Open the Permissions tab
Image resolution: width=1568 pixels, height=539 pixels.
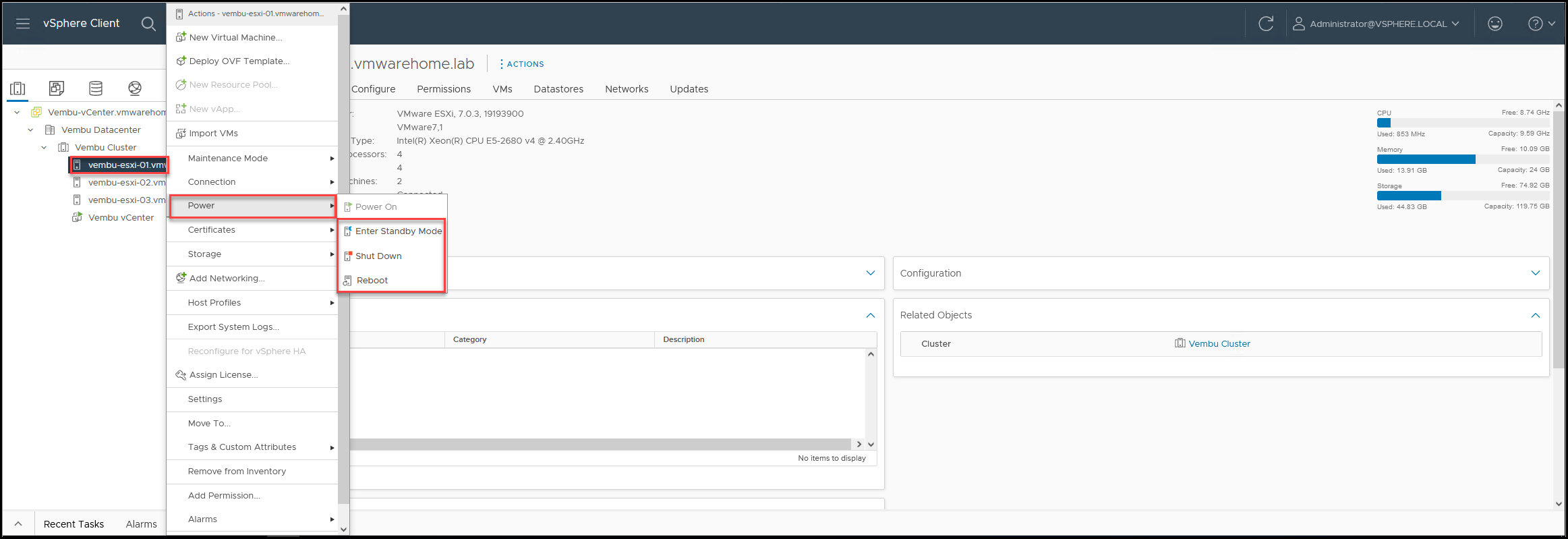[x=444, y=89]
